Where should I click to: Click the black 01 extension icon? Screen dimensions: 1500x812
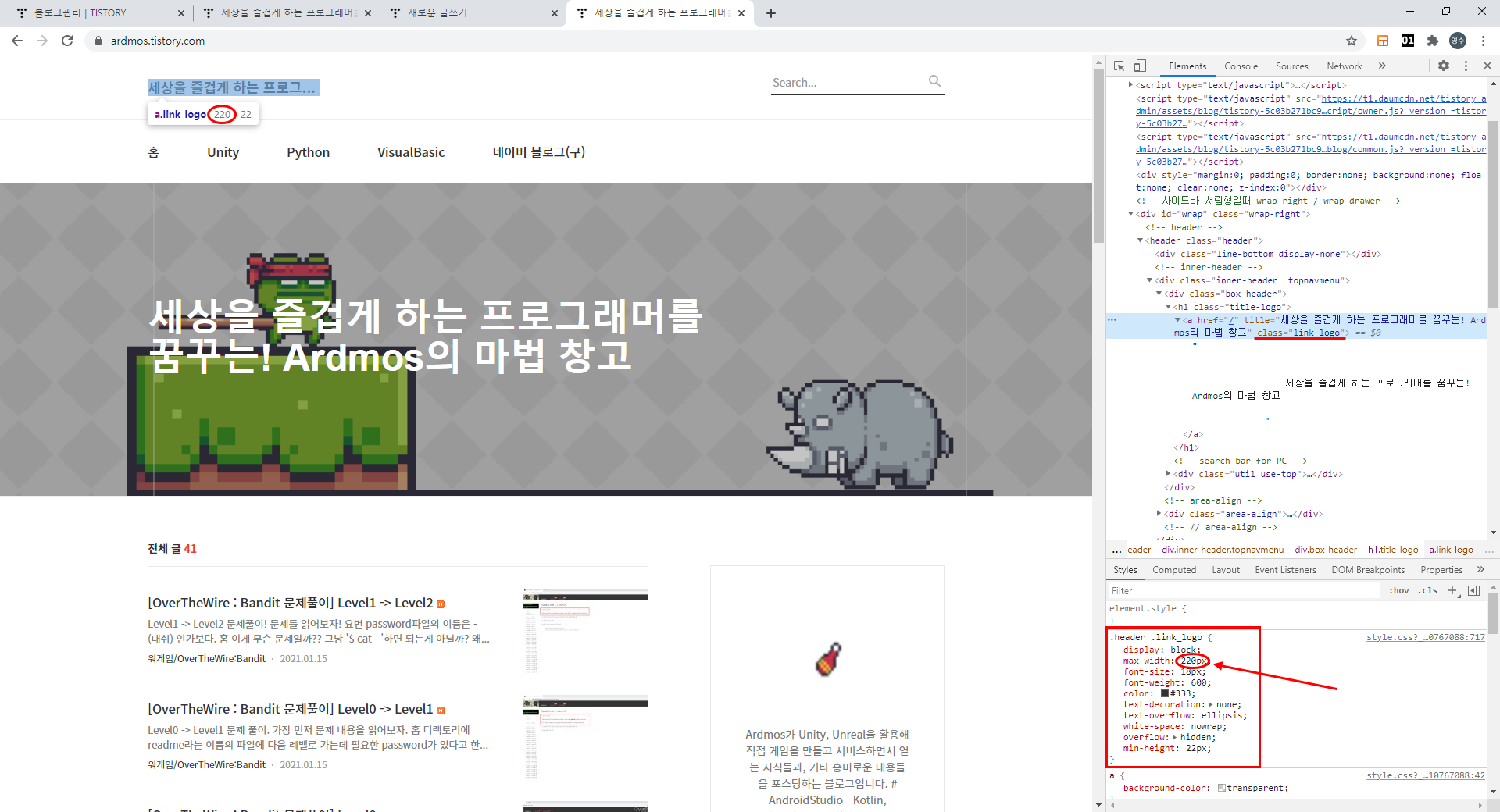click(1408, 41)
